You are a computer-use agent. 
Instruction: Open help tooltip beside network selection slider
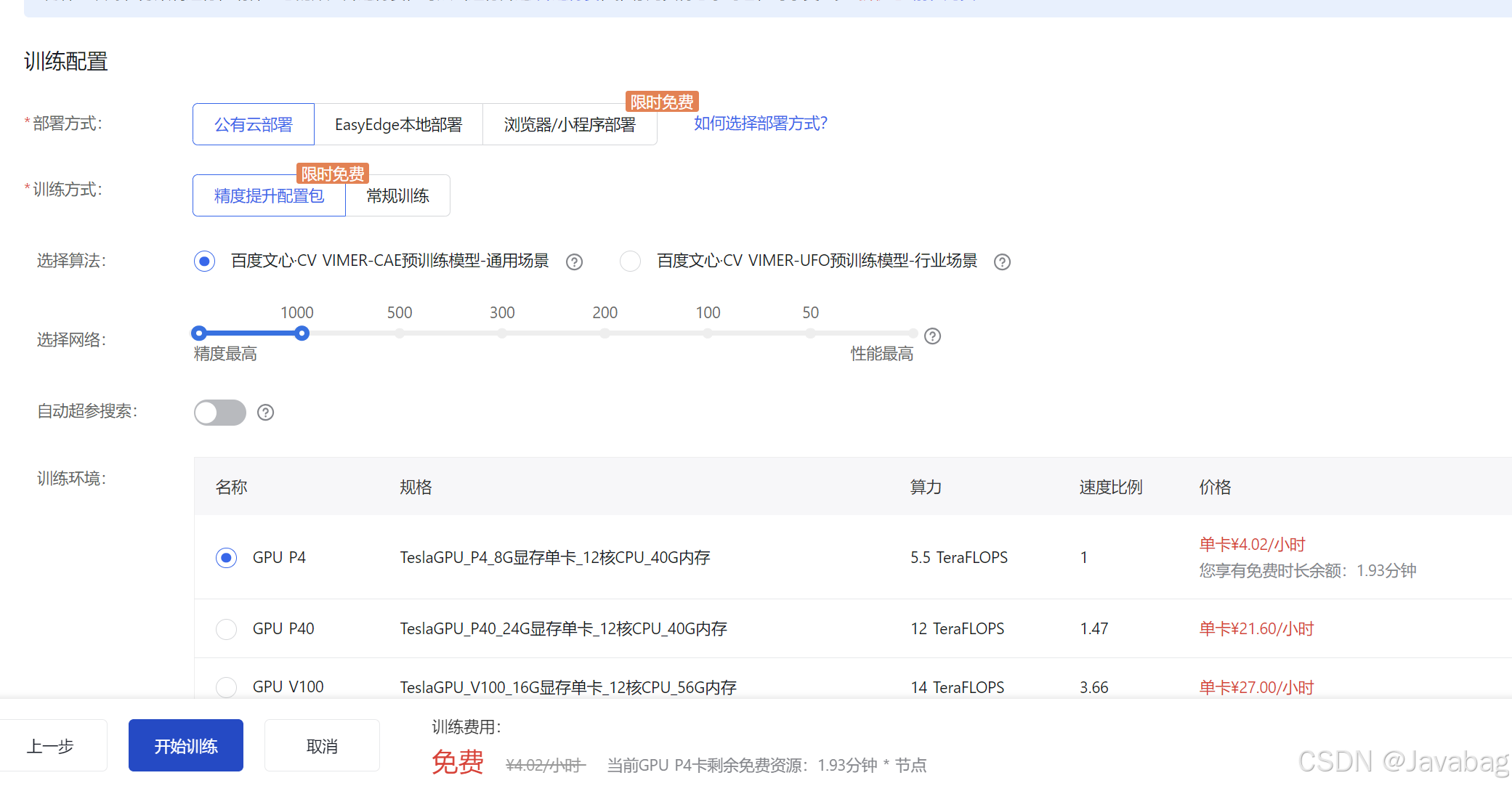tap(932, 336)
